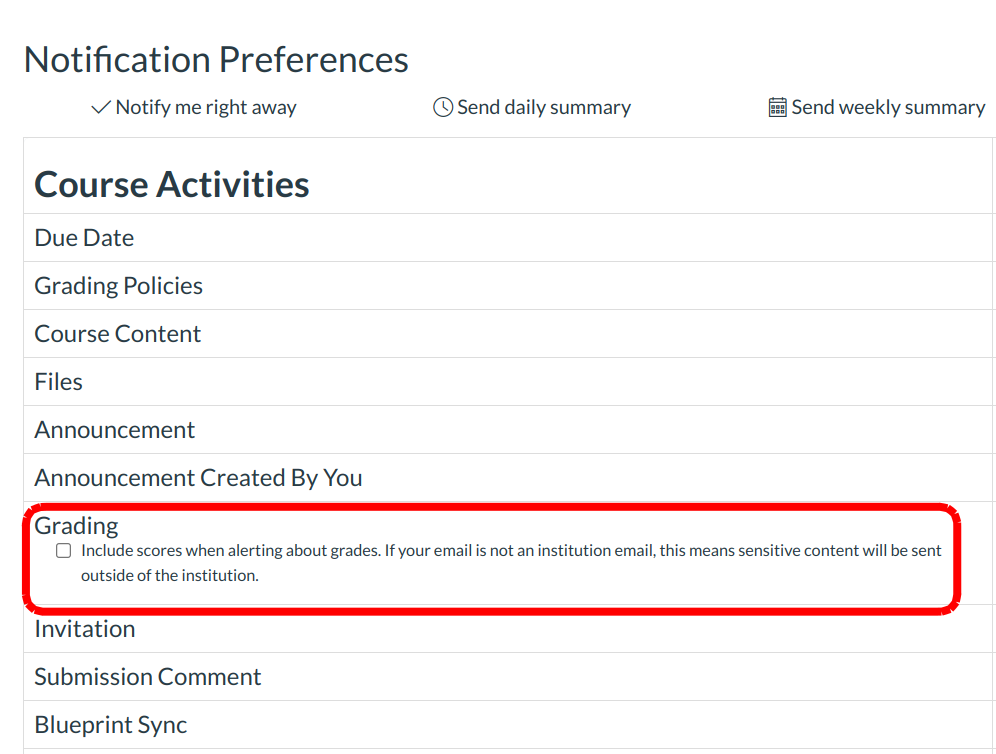Image resolution: width=996 pixels, height=754 pixels.
Task: Click the checkmark icon for Notify me right away
Action: [x=101, y=108]
